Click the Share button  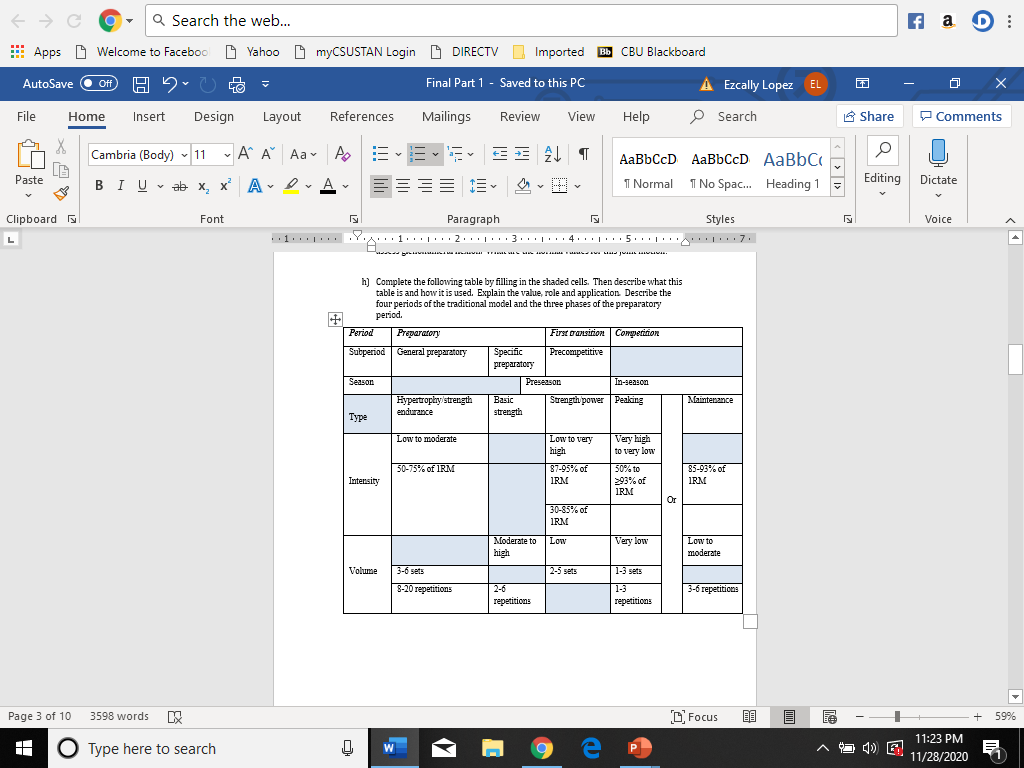869,116
